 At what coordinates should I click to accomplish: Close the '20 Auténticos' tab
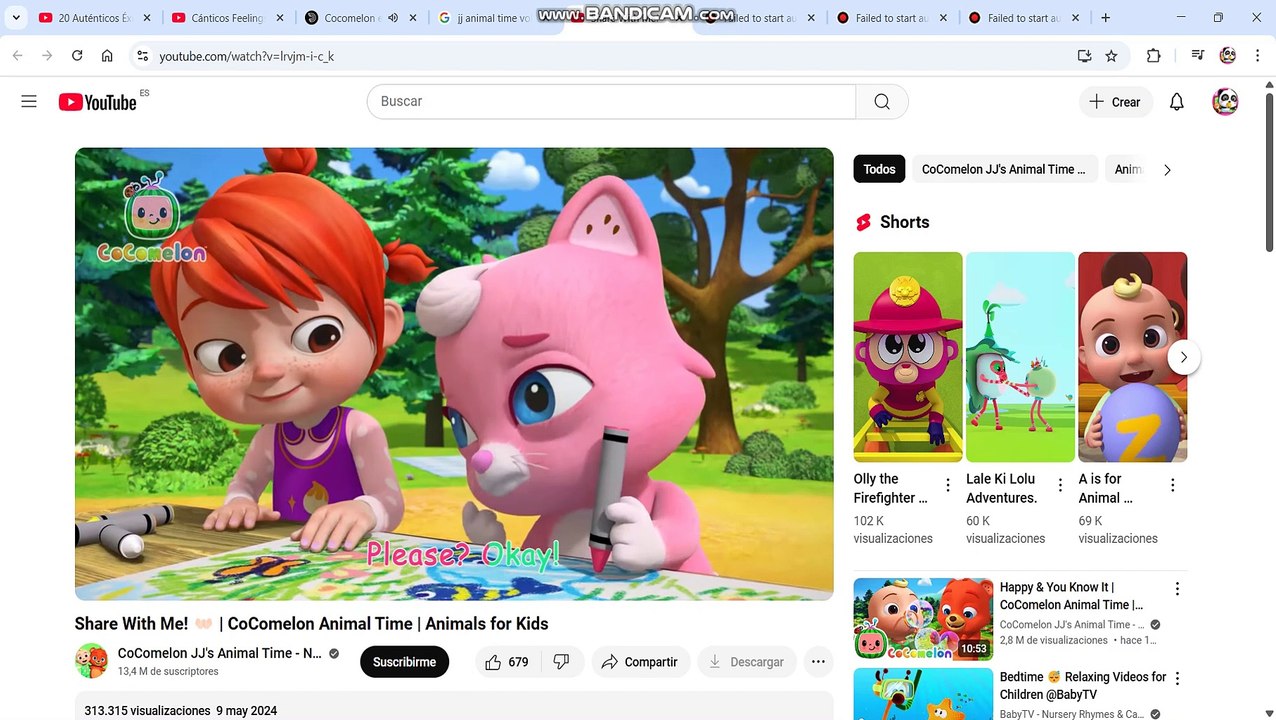[x=147, y=18]
